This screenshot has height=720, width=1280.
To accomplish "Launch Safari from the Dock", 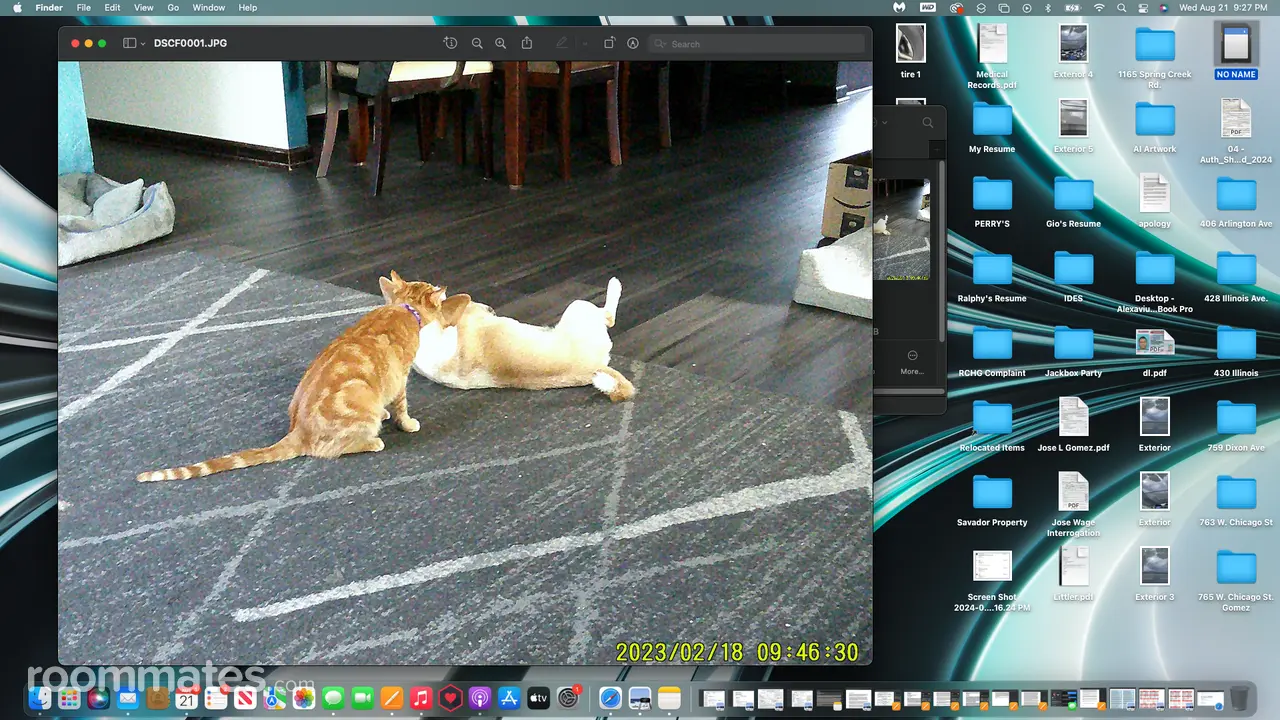I will click(x=610, y=698).
